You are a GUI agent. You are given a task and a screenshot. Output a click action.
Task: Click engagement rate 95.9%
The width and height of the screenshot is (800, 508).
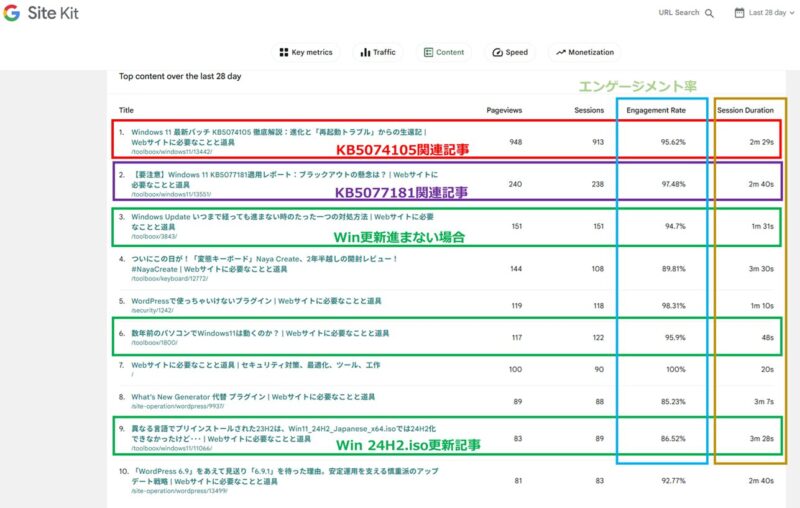point(675,337)
